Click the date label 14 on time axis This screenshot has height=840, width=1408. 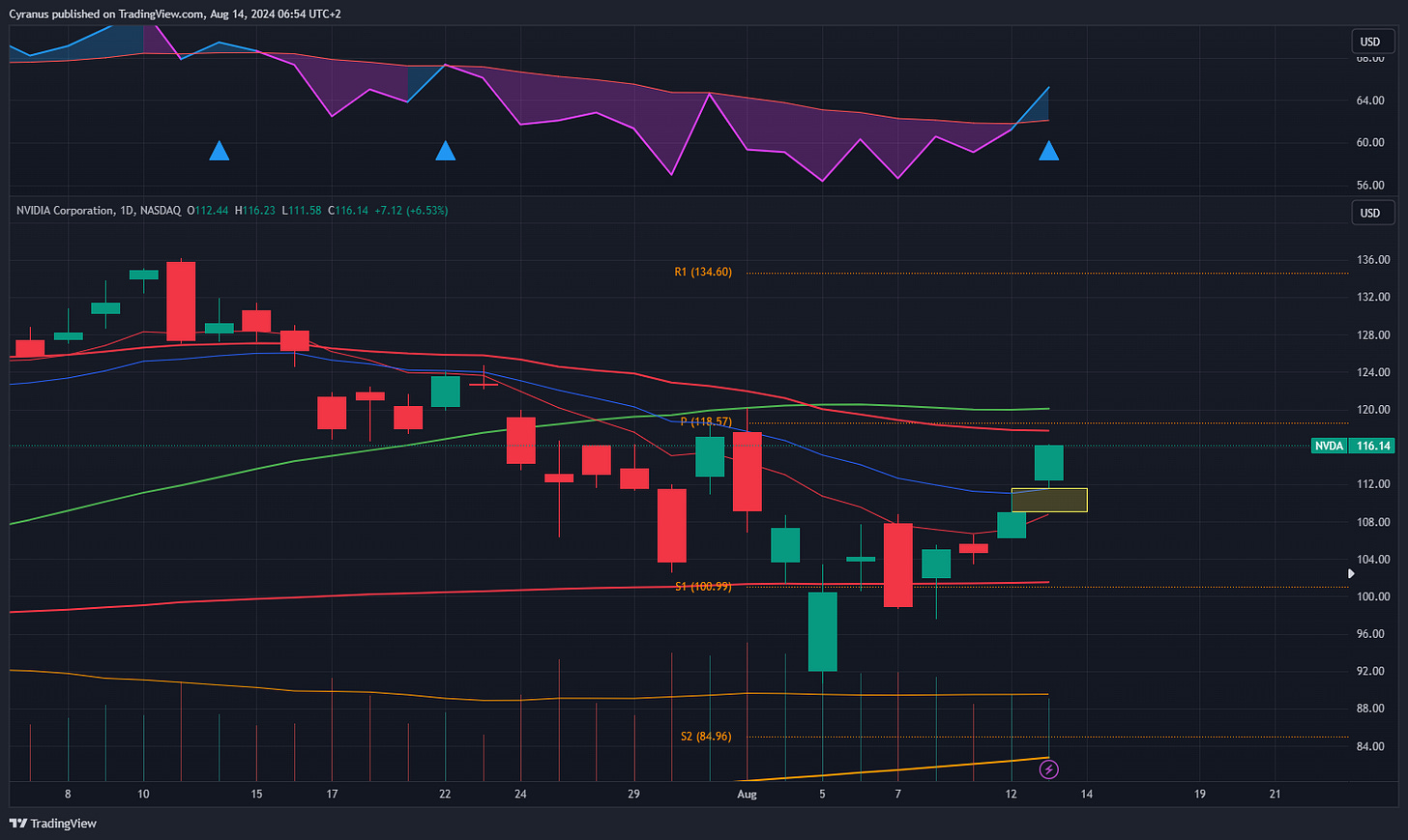pyautogui.click(x=1087, y=795)
